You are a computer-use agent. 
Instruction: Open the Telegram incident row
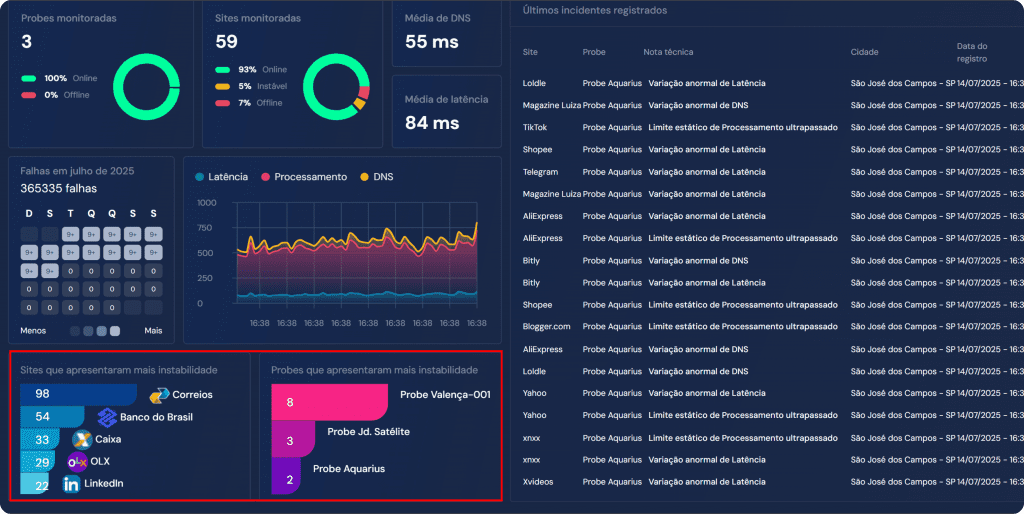[773, 172]
